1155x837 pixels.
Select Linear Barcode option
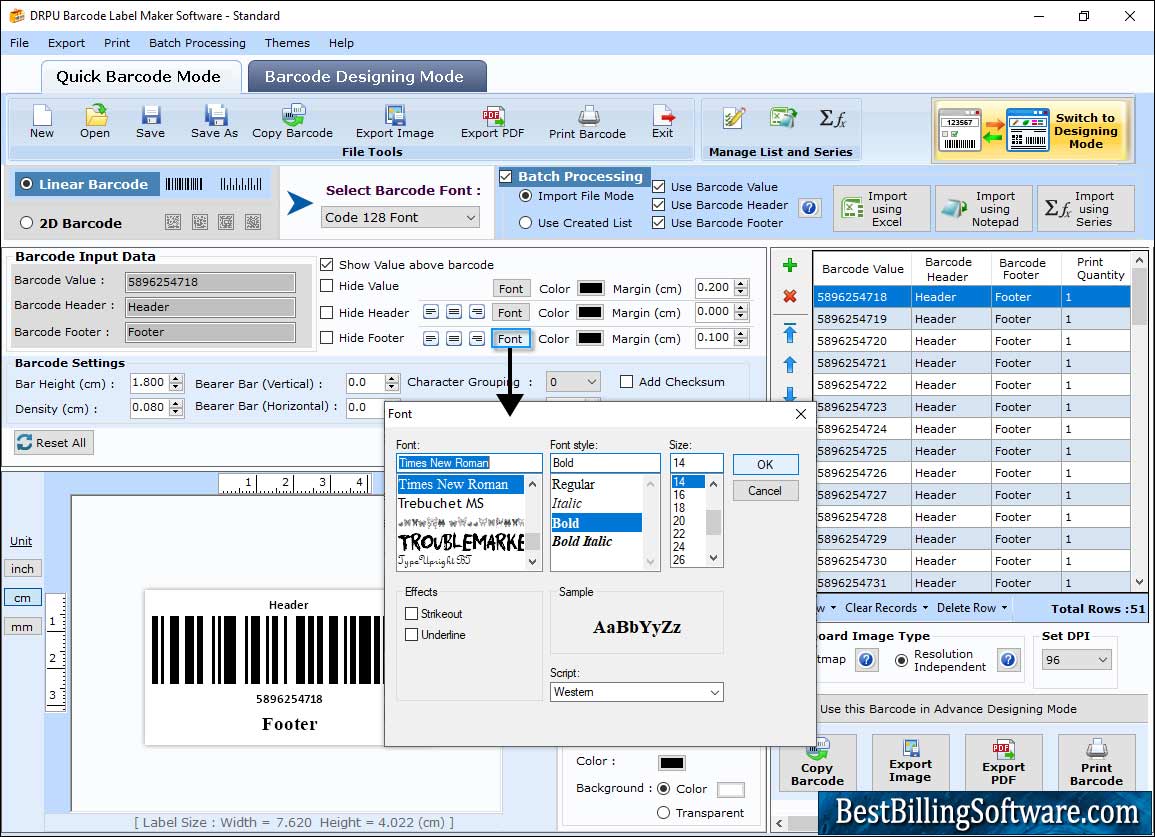coord(85,184)
